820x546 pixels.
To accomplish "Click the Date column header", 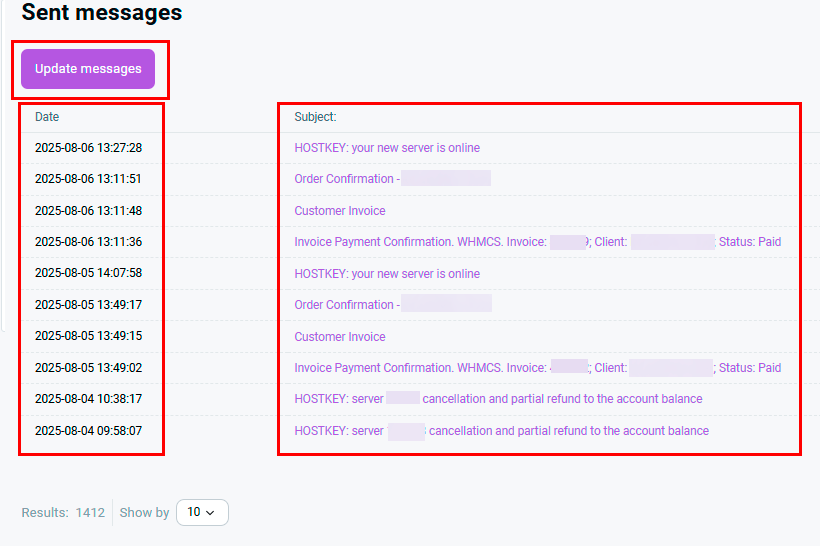I will coord(47,117).
